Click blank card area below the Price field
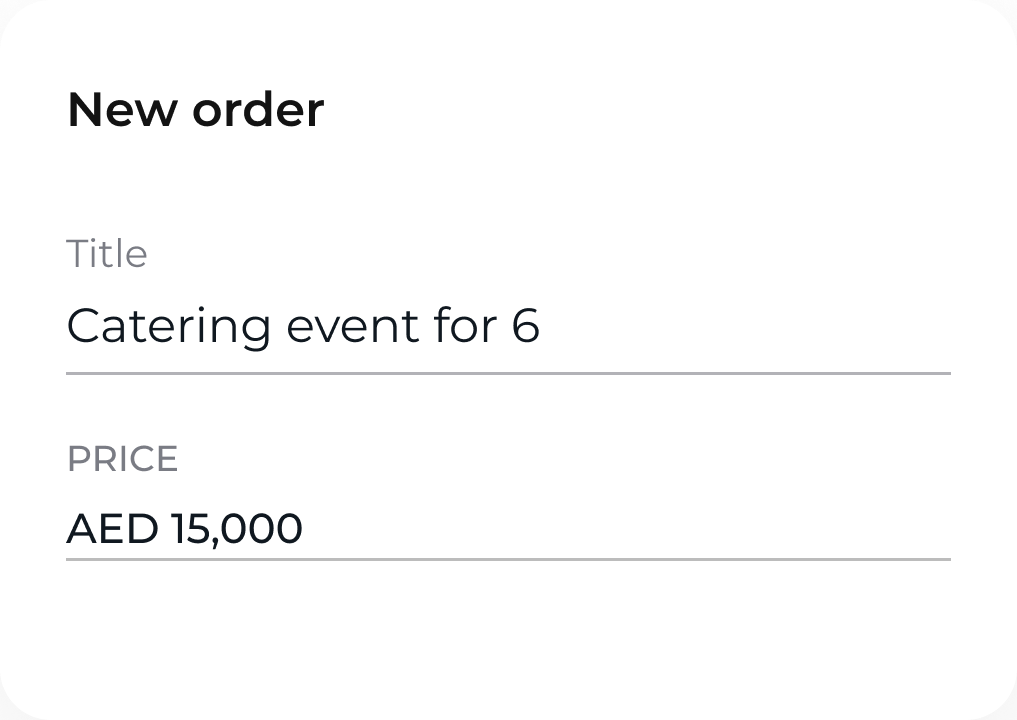Screen dimensions: 1017x720 (x=508, y=640)
